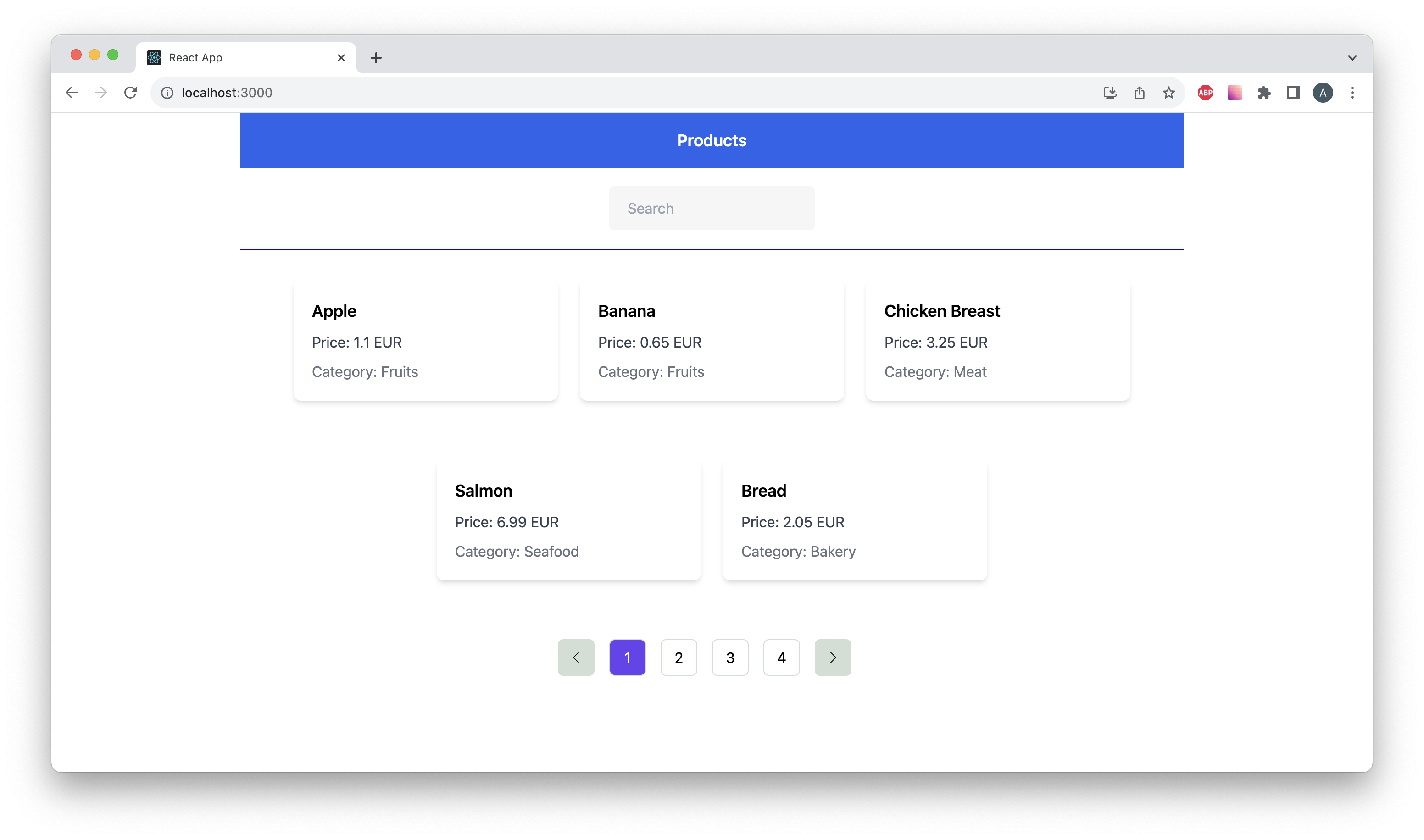This screenshot has height=840, width=1424.
Task: Click inside the Search field
Action: point(711,208)
